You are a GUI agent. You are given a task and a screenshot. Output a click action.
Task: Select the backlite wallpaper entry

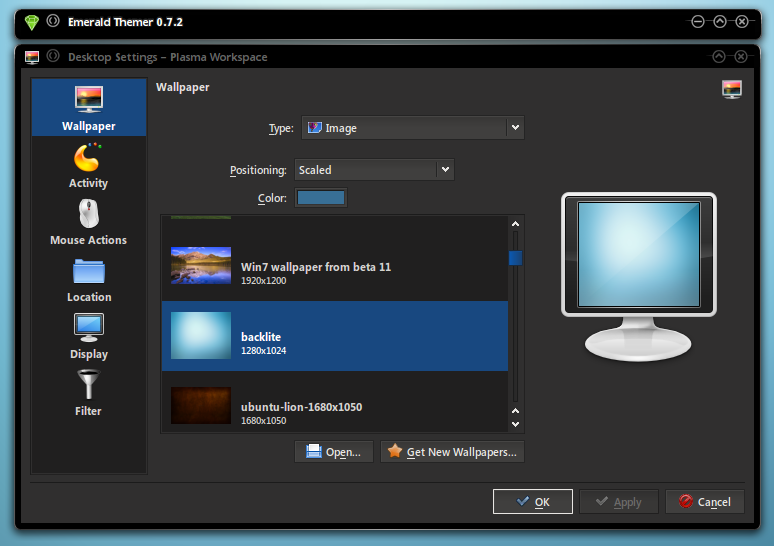(x=335, y=336)
